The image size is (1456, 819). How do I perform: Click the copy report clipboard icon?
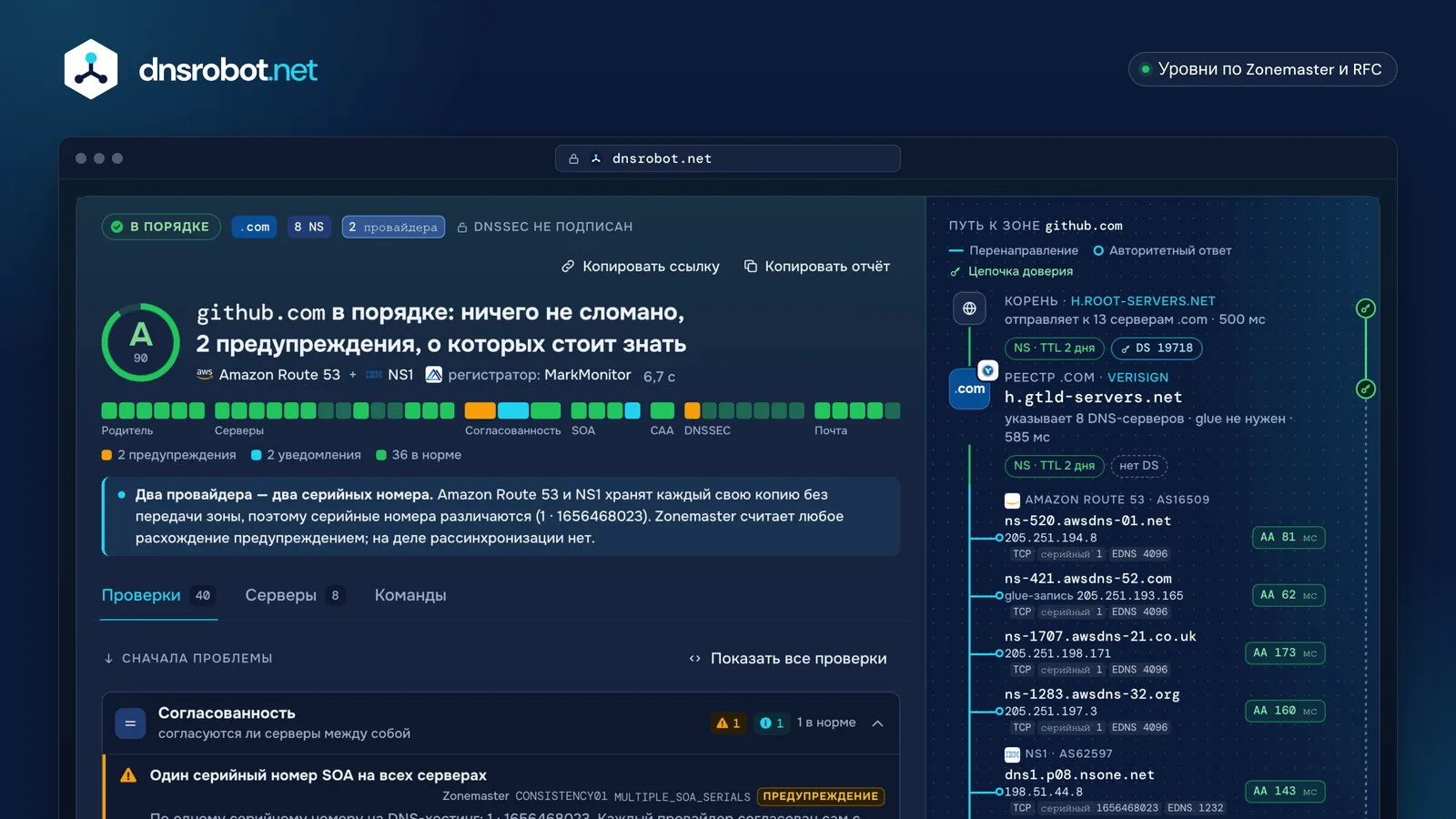pyautogui.click(x=751, y=267)
